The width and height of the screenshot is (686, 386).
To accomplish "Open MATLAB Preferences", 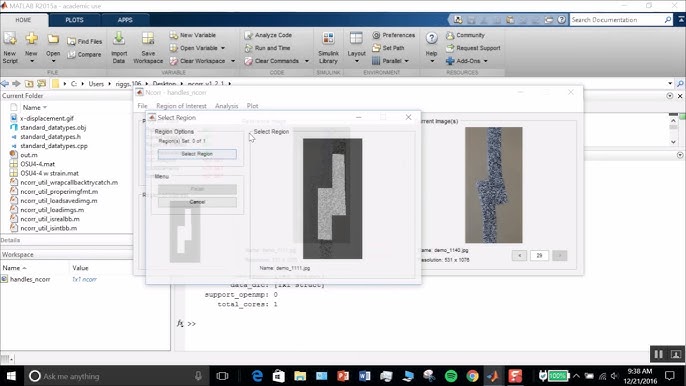I will coord(393,35).
